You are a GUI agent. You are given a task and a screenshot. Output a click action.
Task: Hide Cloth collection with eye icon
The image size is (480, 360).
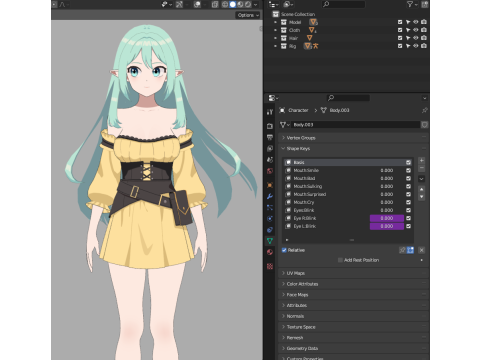[x=416, y=30]
